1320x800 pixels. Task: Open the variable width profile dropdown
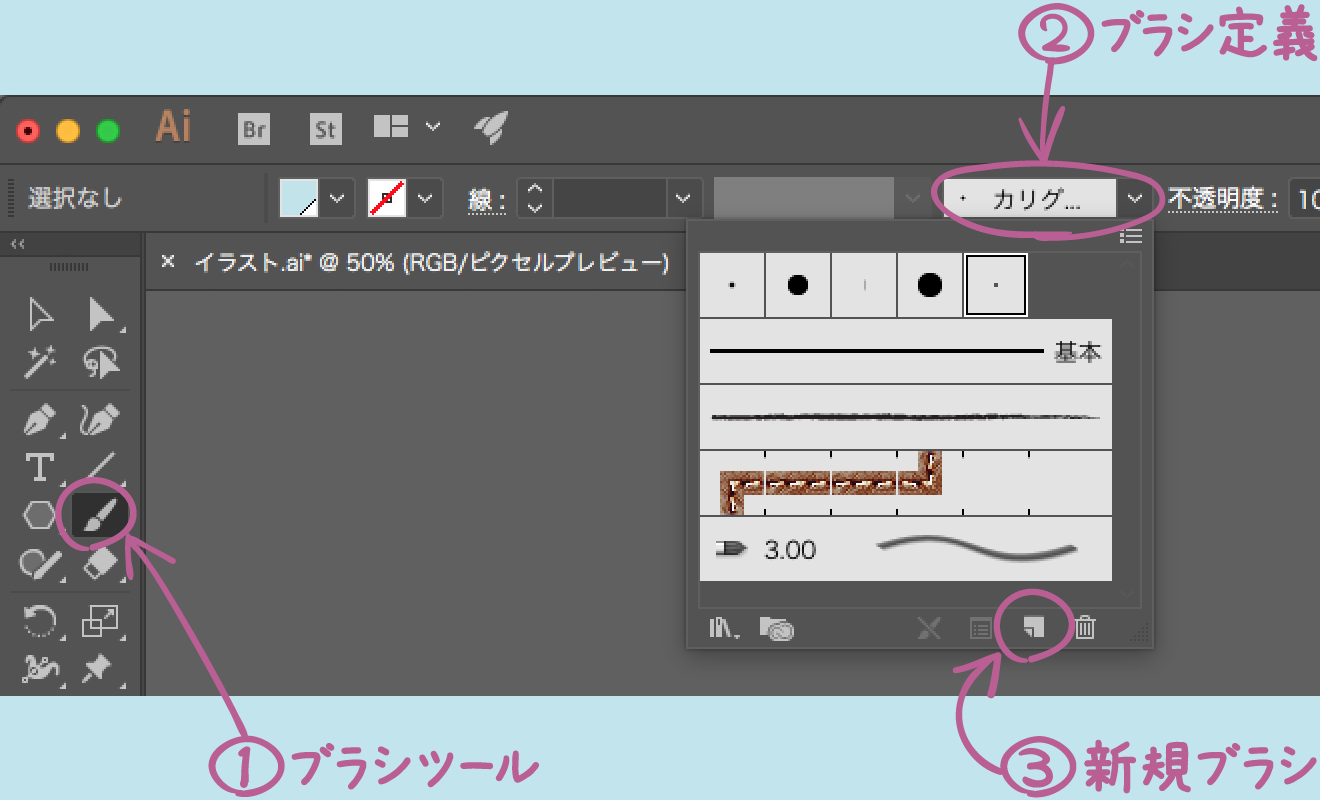tap(911, 197)
